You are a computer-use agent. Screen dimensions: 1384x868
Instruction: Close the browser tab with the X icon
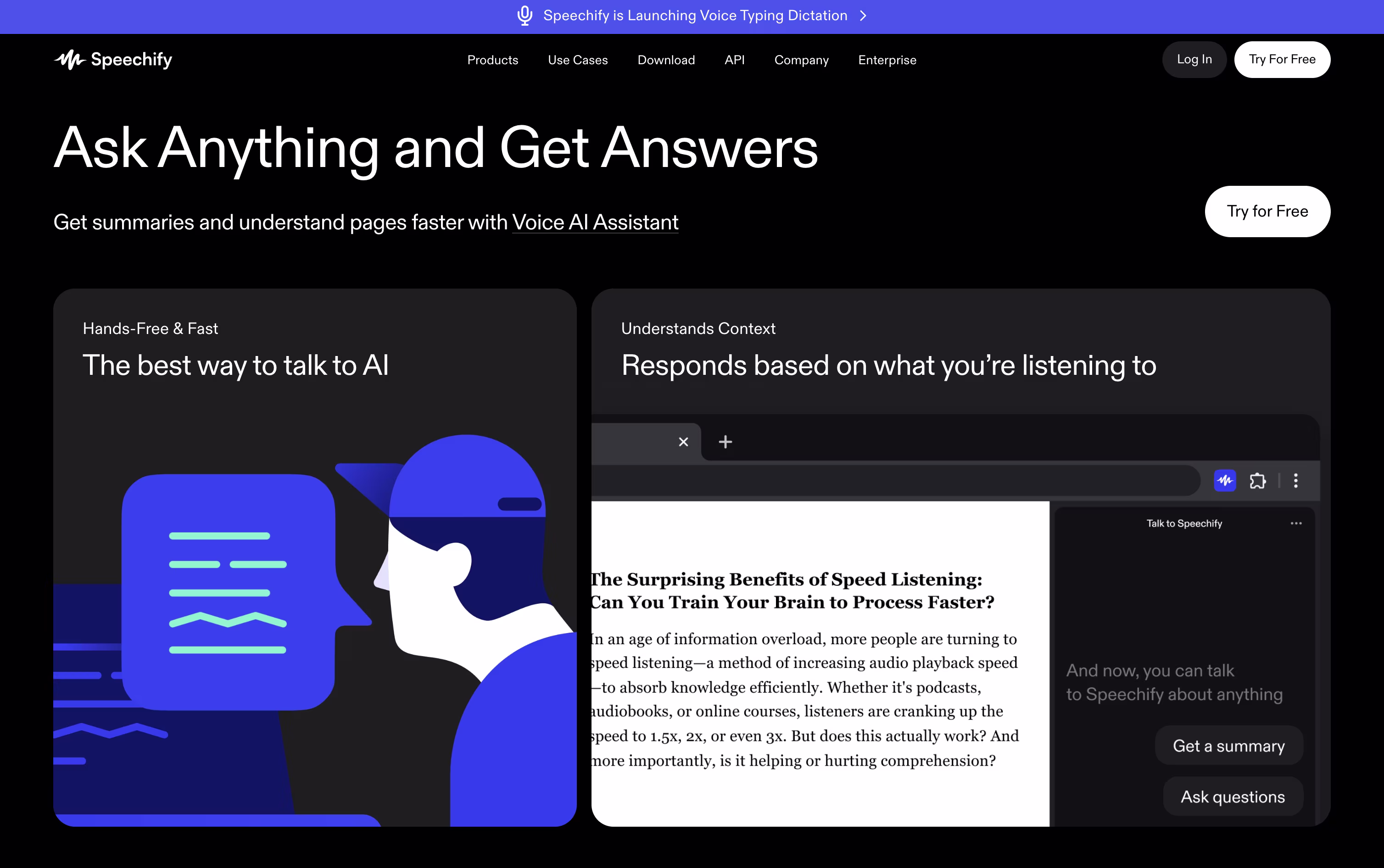pyautogui.click(x=683, y=442)
